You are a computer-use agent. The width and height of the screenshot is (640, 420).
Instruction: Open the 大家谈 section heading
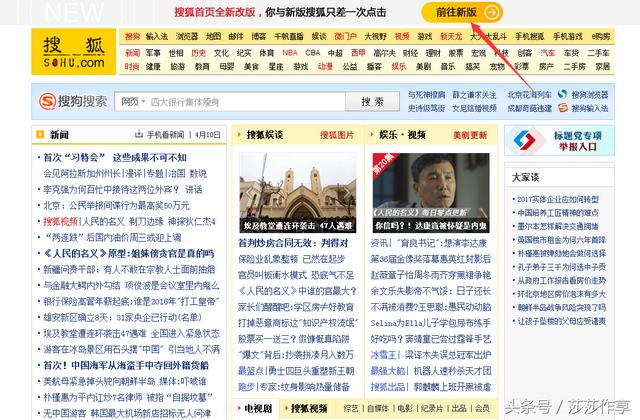pos(525,177)
